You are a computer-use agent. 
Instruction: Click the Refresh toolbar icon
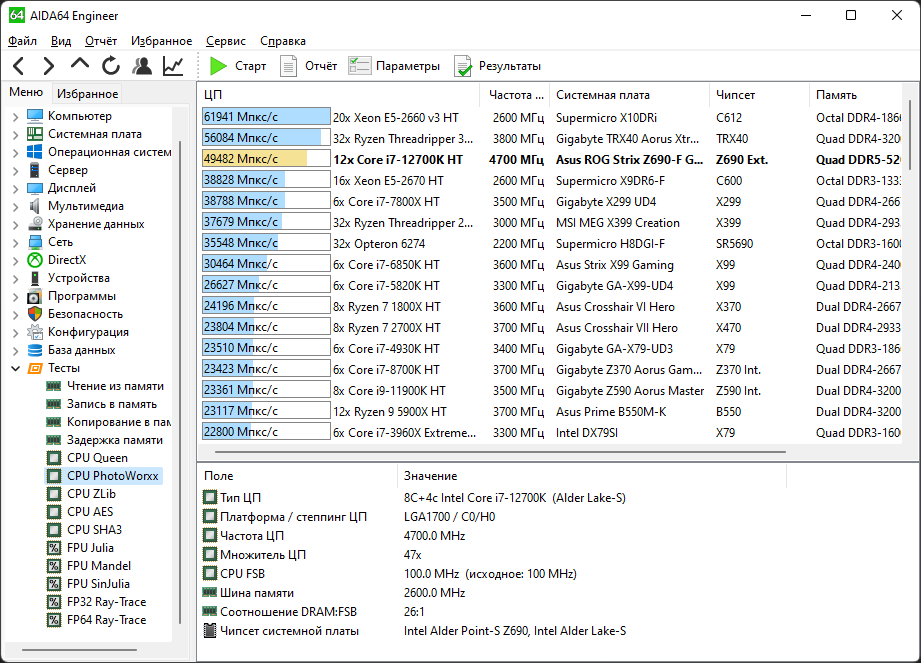tap(110, 66)
